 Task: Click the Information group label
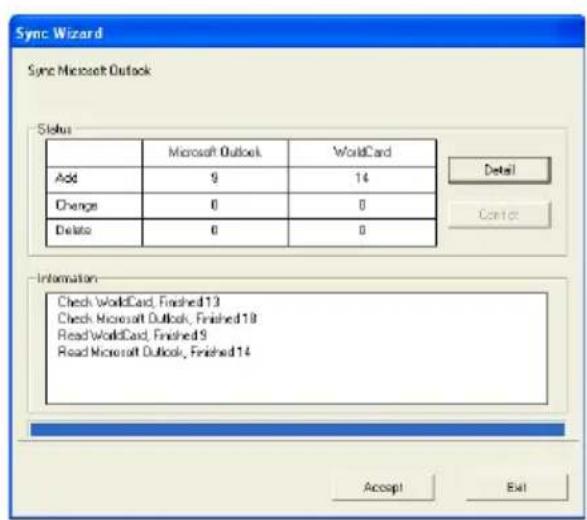[67, 279]
